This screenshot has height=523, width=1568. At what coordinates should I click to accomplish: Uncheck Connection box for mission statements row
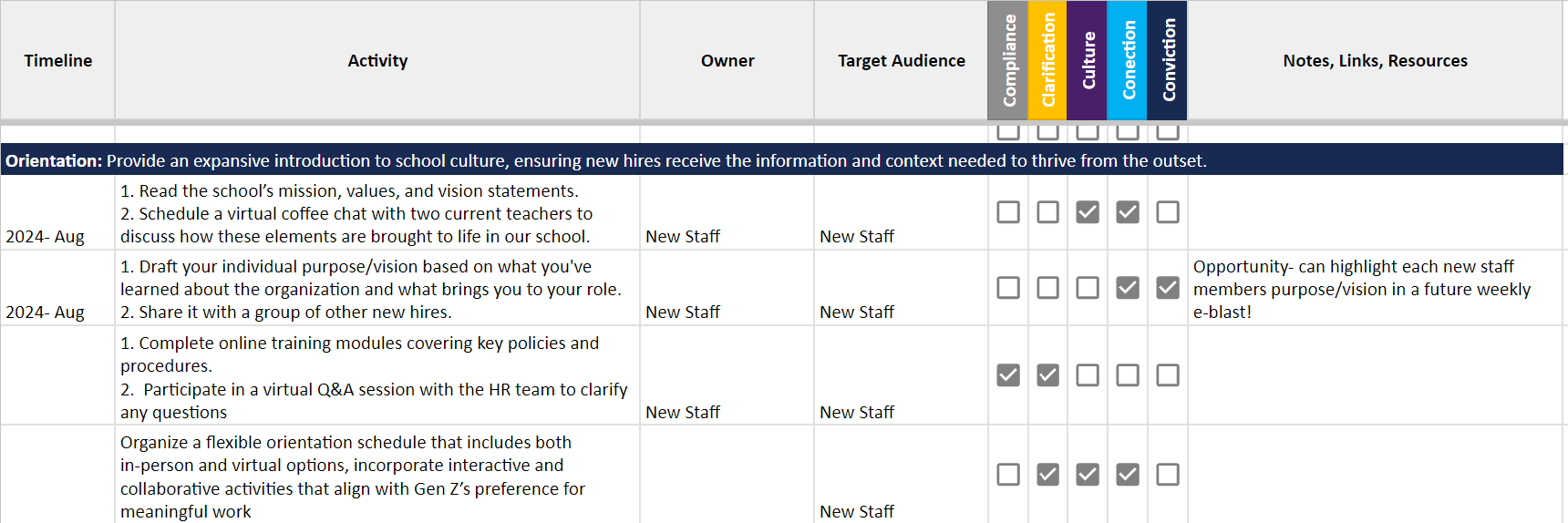(x=1128, y=212)
